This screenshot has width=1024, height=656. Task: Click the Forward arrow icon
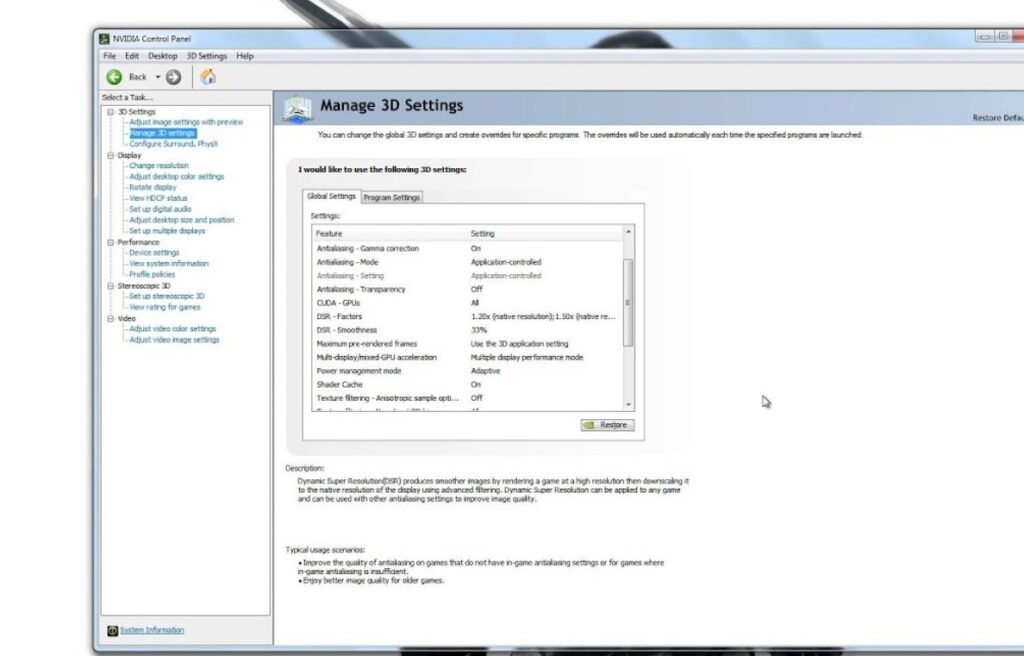173,77
